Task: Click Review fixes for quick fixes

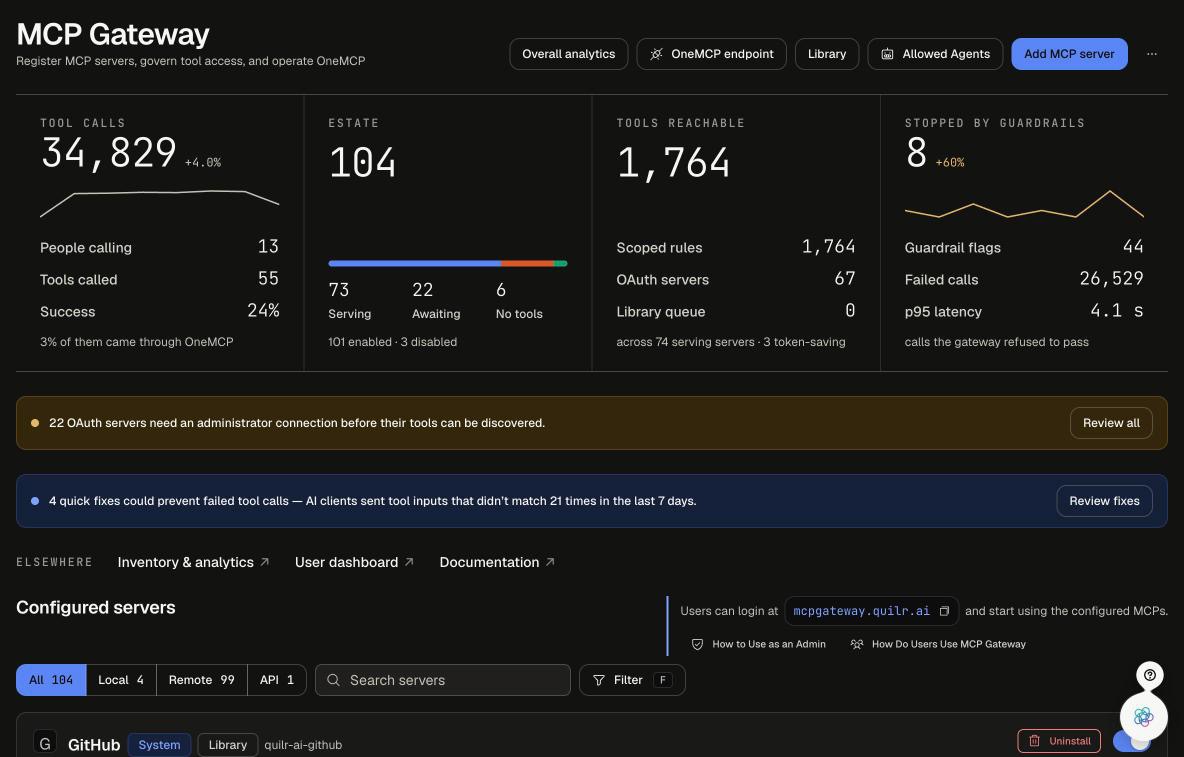Action: (1104, 500)
